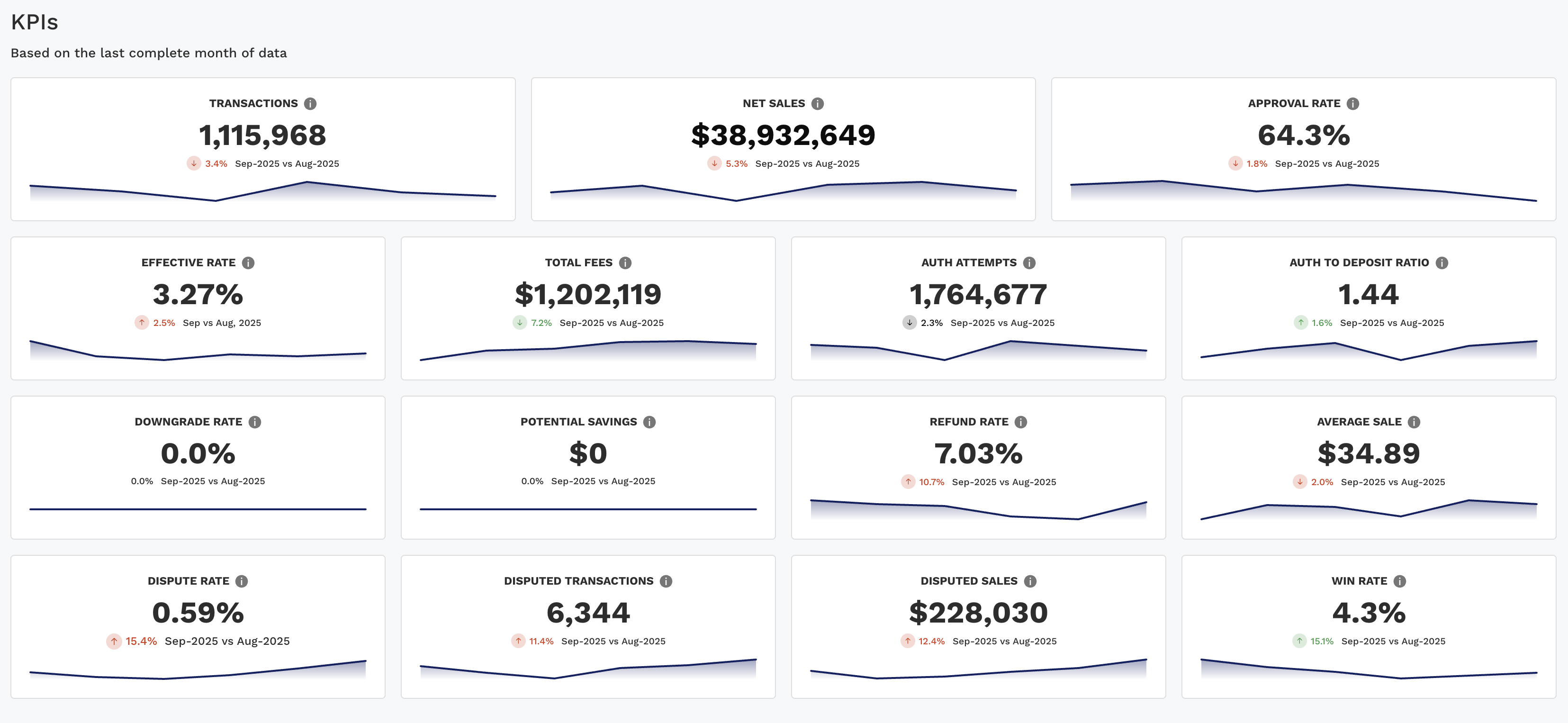Screen dimensions: 1568x723
Task: Click the Transactions sparkline chart
Action: tap(263, 192)
